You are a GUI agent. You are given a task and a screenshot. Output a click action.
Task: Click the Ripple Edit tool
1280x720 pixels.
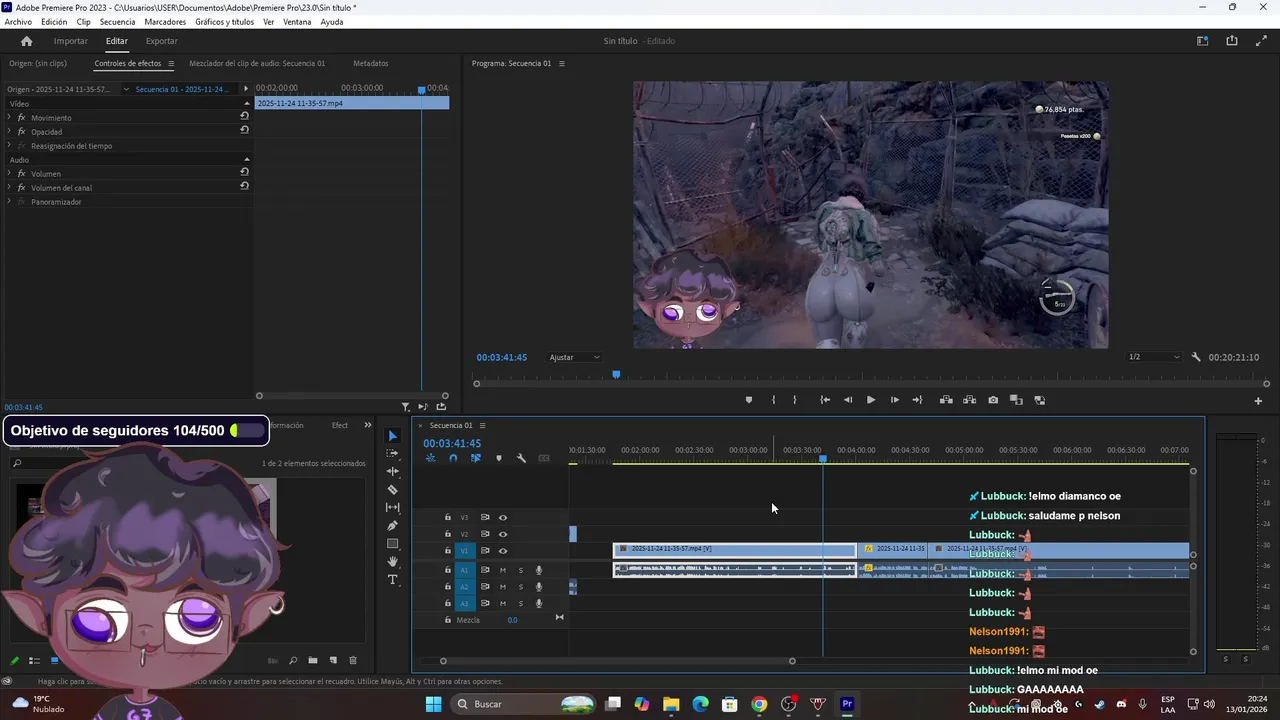(x=392, y=471)
